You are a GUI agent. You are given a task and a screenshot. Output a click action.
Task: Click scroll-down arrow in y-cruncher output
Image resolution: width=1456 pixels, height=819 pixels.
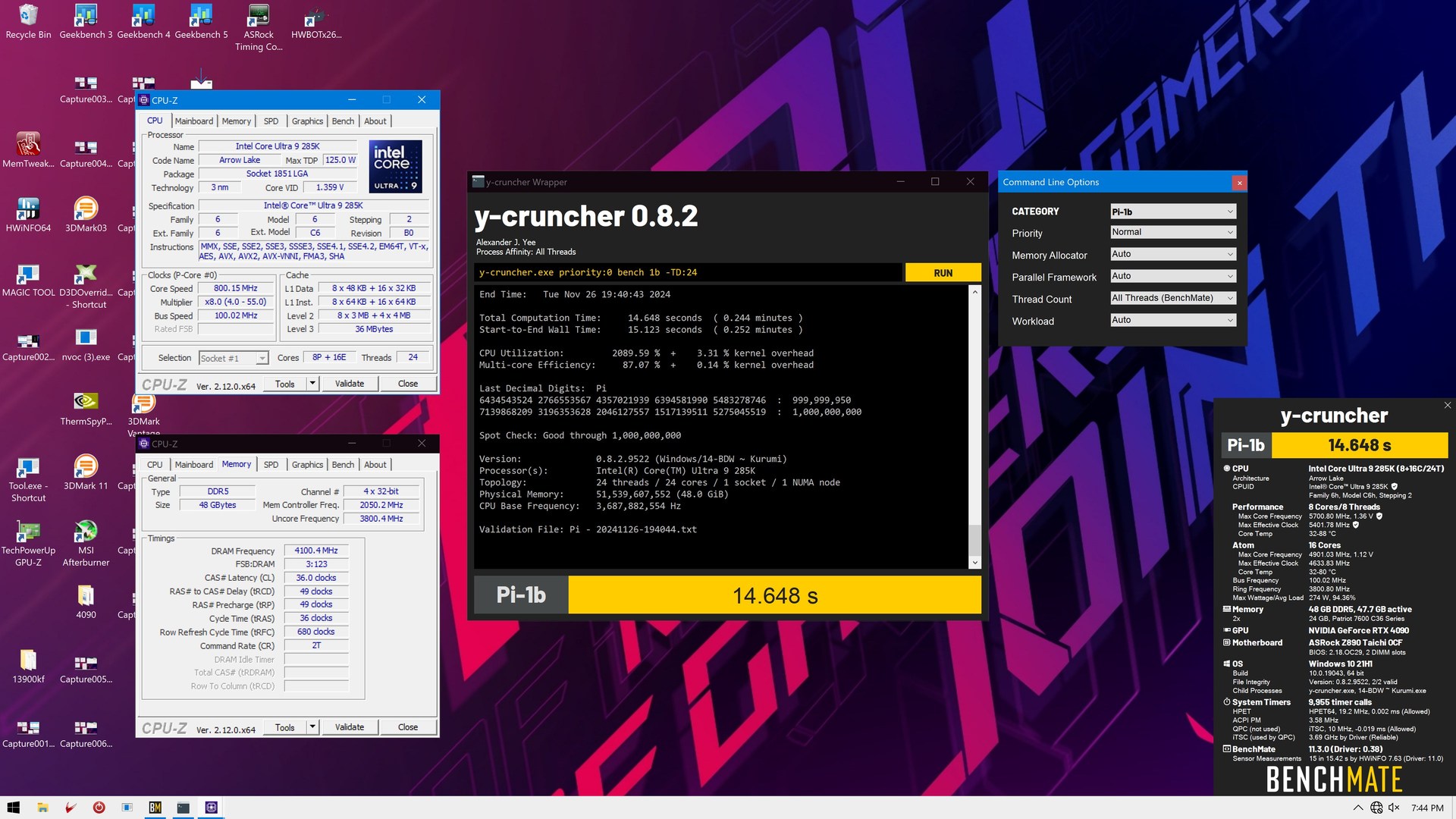974,563
